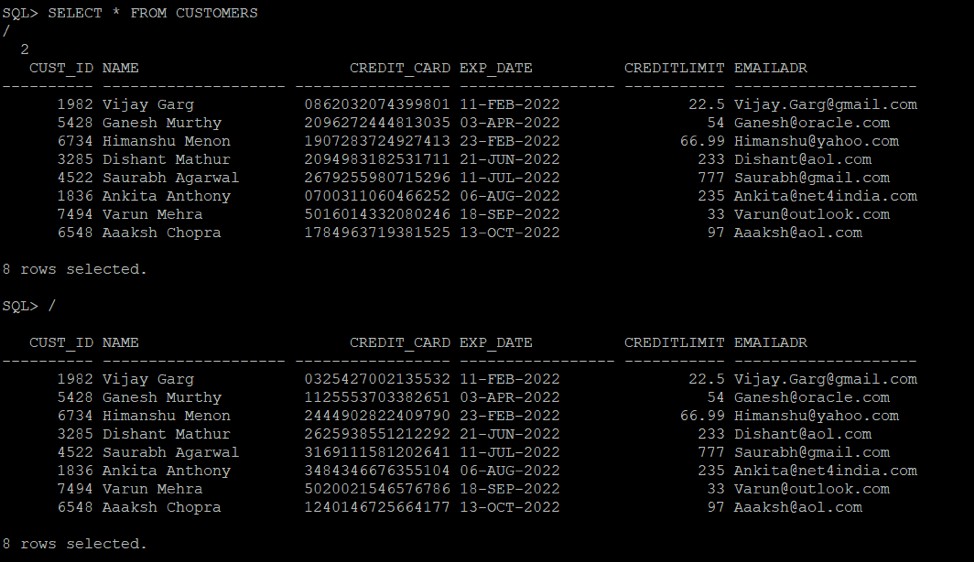The image size is (974, 562).
Task: Click the first '8 rows selected.' message
Action: [75, 269]
